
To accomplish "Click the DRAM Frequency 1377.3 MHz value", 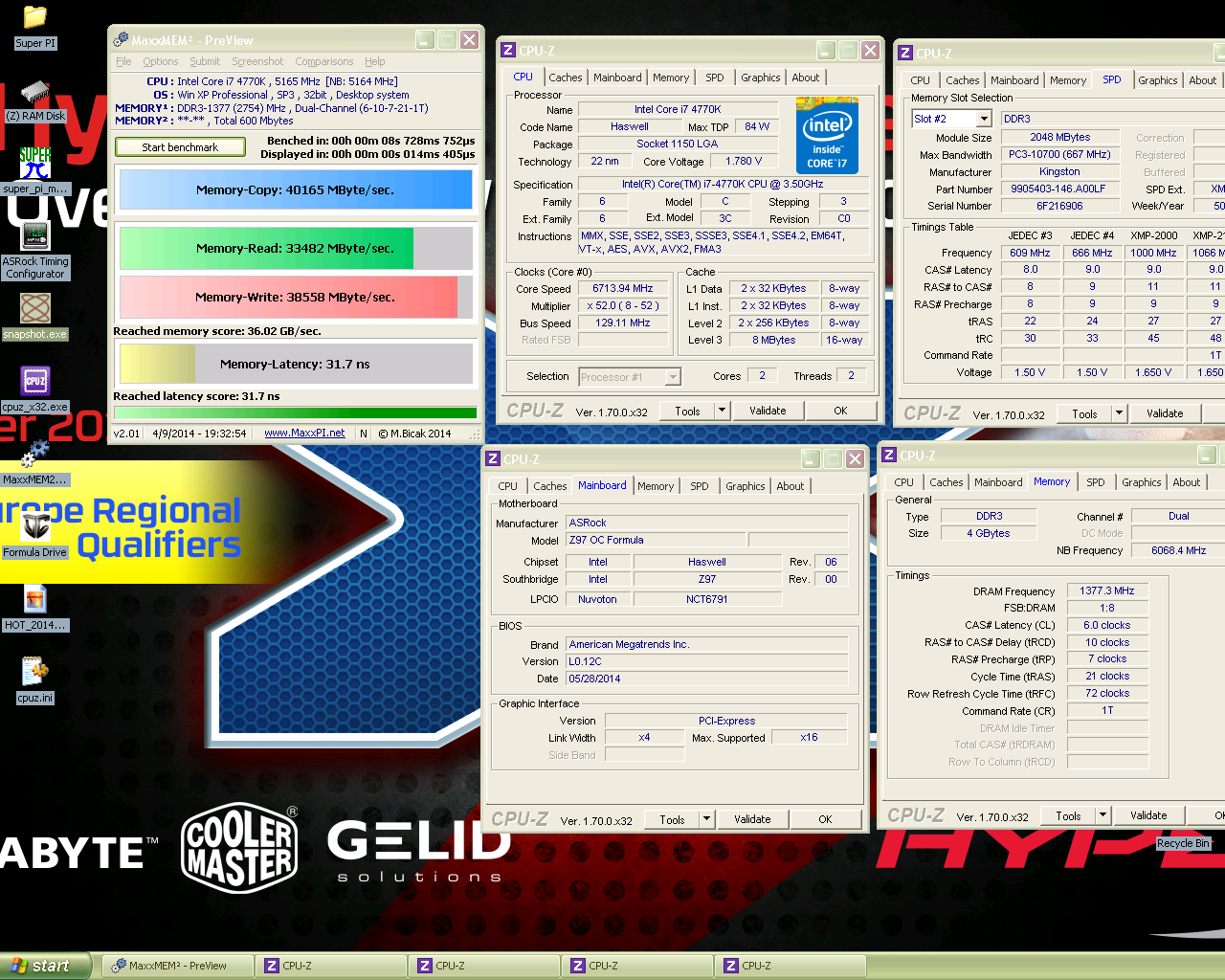I will [1107, 591].
